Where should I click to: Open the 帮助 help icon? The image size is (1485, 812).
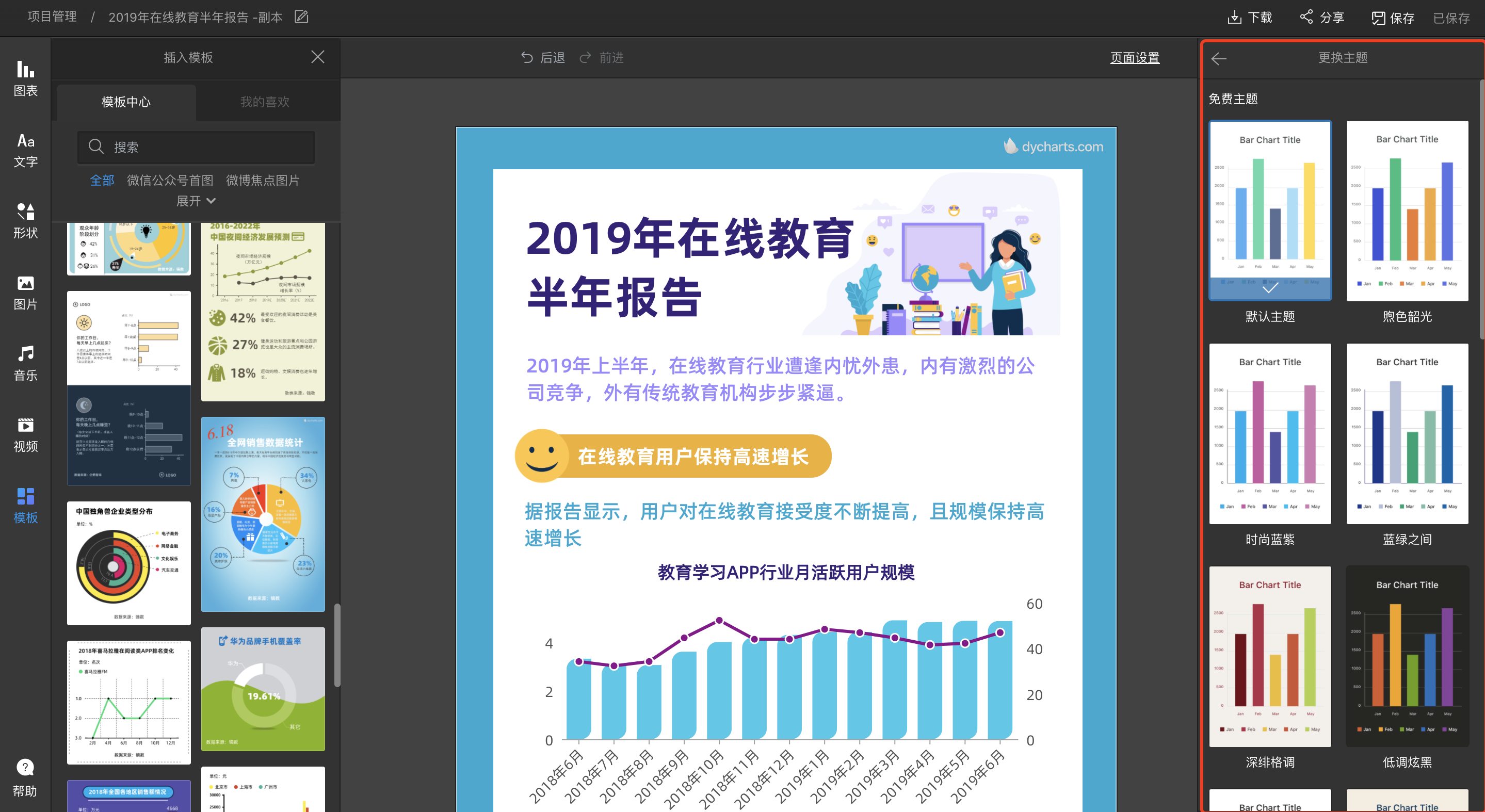click(25, 778)
